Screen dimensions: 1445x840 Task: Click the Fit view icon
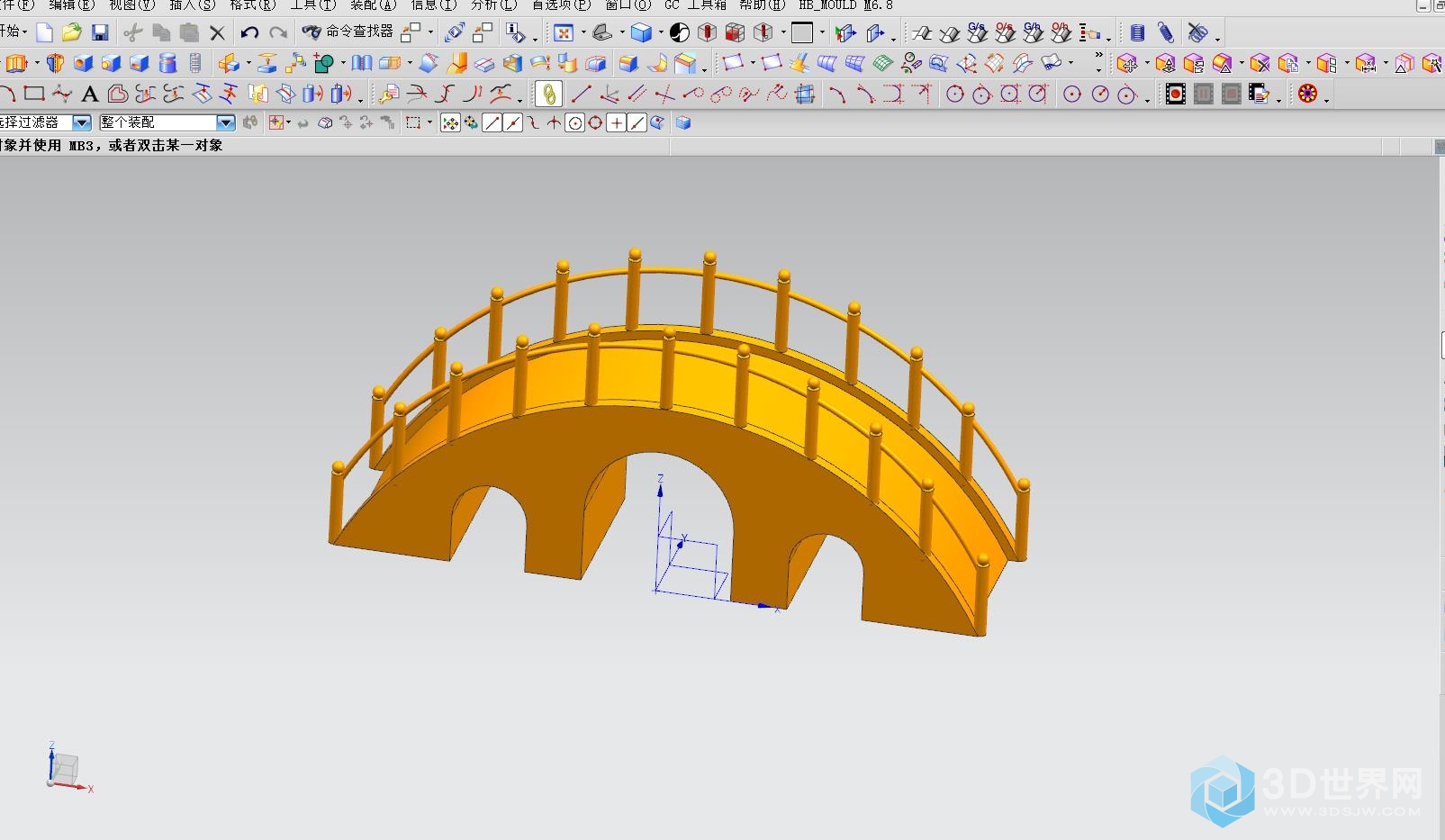(564, 33)
